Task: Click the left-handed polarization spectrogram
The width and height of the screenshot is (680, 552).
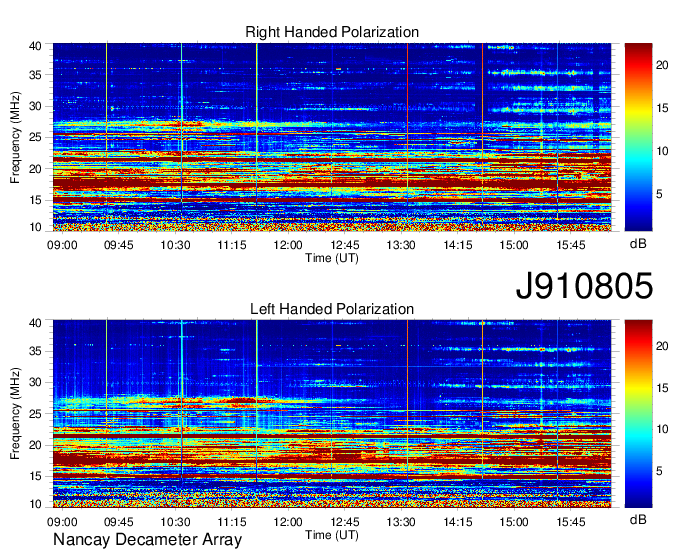Action: [332, 414]
